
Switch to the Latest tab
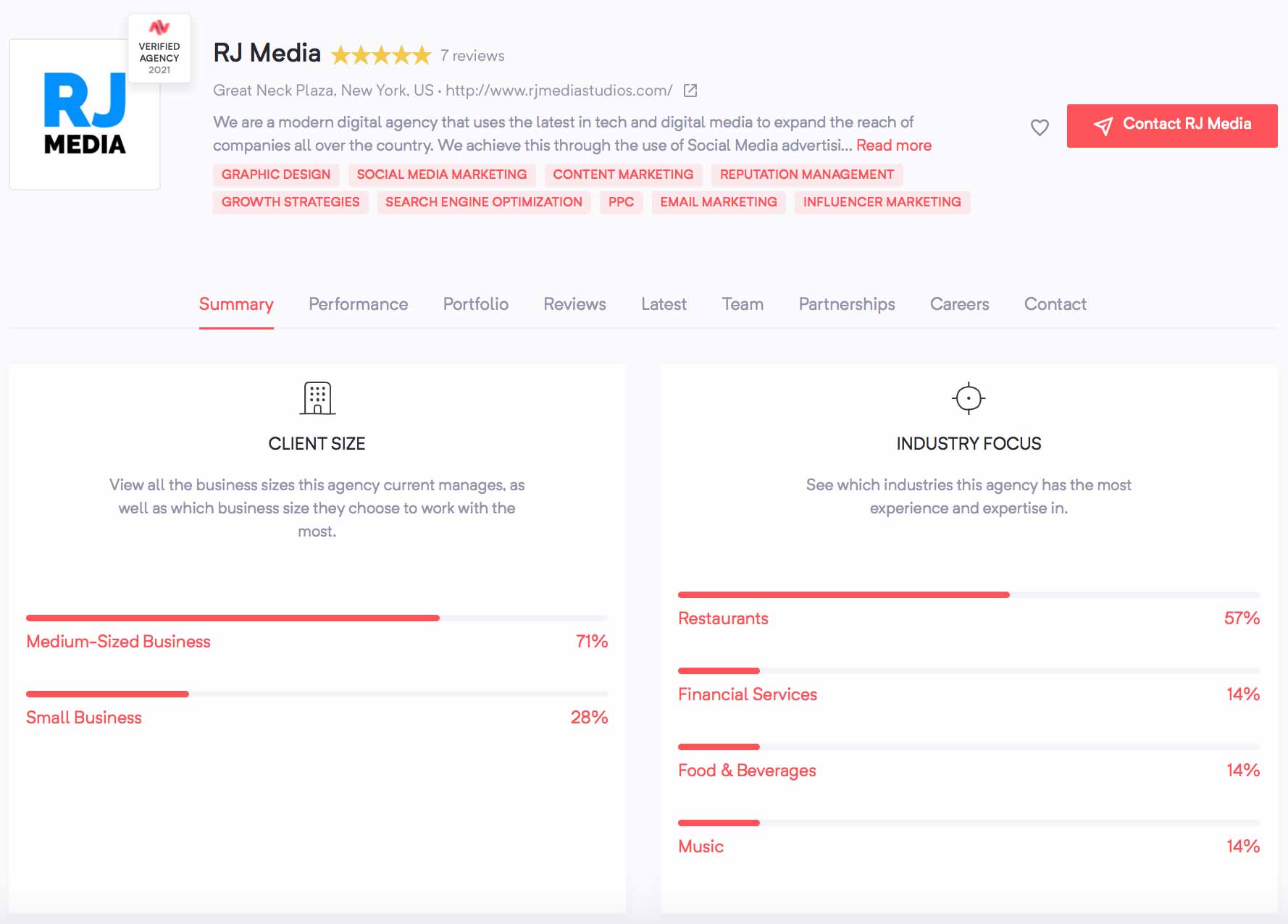pyautogui.click(x=664, y=304)
